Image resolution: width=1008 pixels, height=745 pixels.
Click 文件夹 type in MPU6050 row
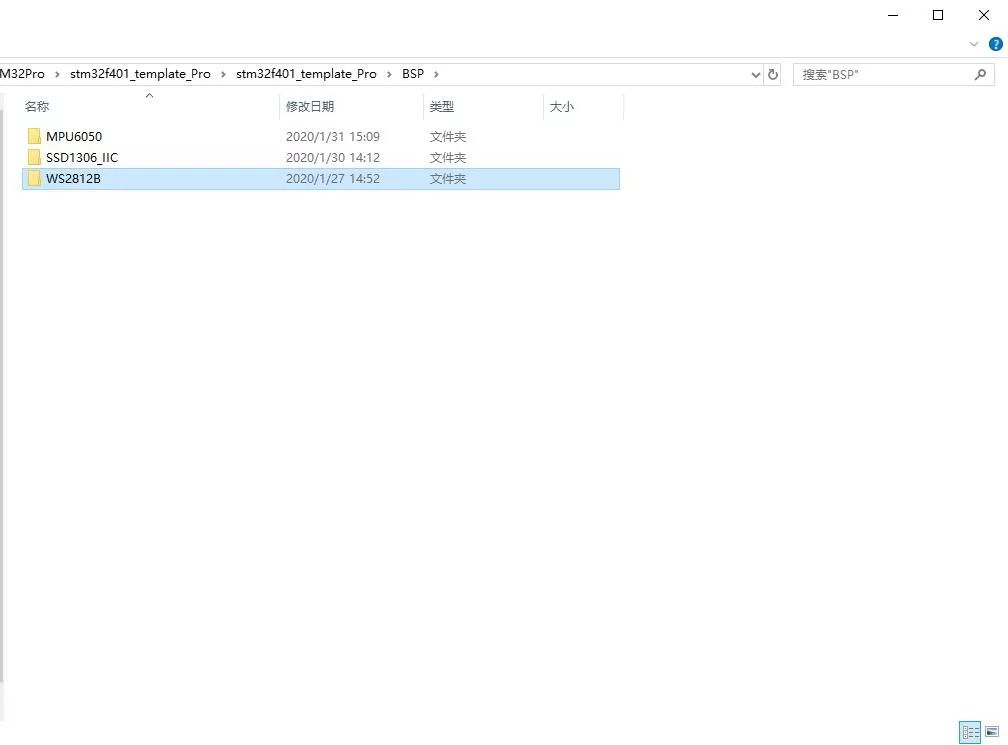click(447, 136)
